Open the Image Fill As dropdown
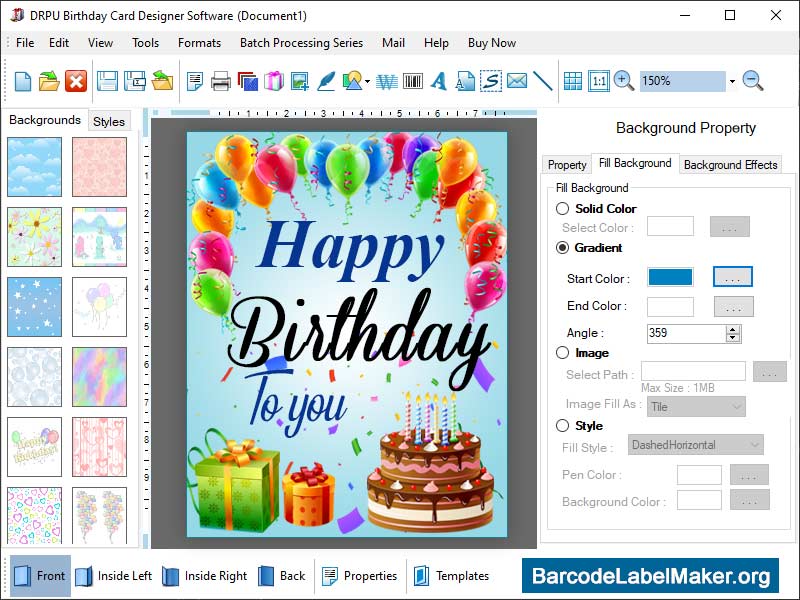The image size is (800, 600). [x=696, y=407]
